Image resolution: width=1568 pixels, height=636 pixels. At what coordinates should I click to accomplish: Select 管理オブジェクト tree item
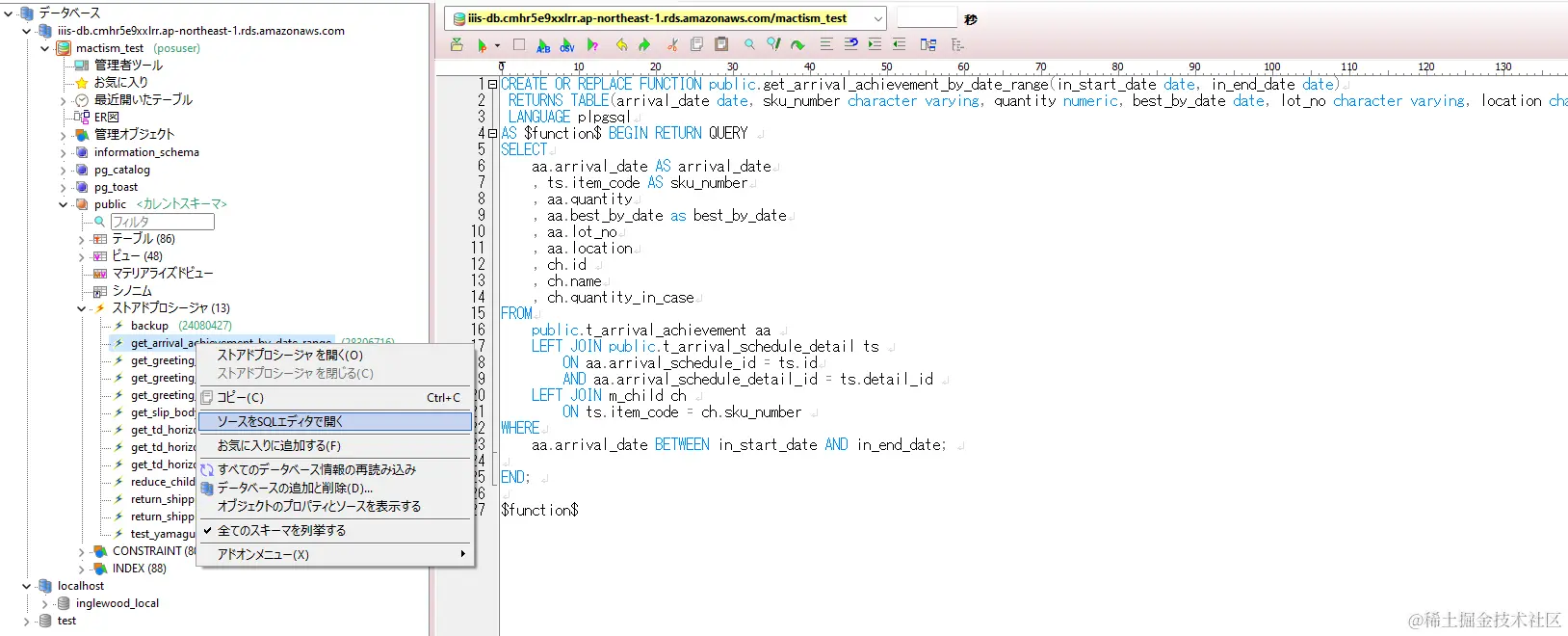click(x=134, y=135)
